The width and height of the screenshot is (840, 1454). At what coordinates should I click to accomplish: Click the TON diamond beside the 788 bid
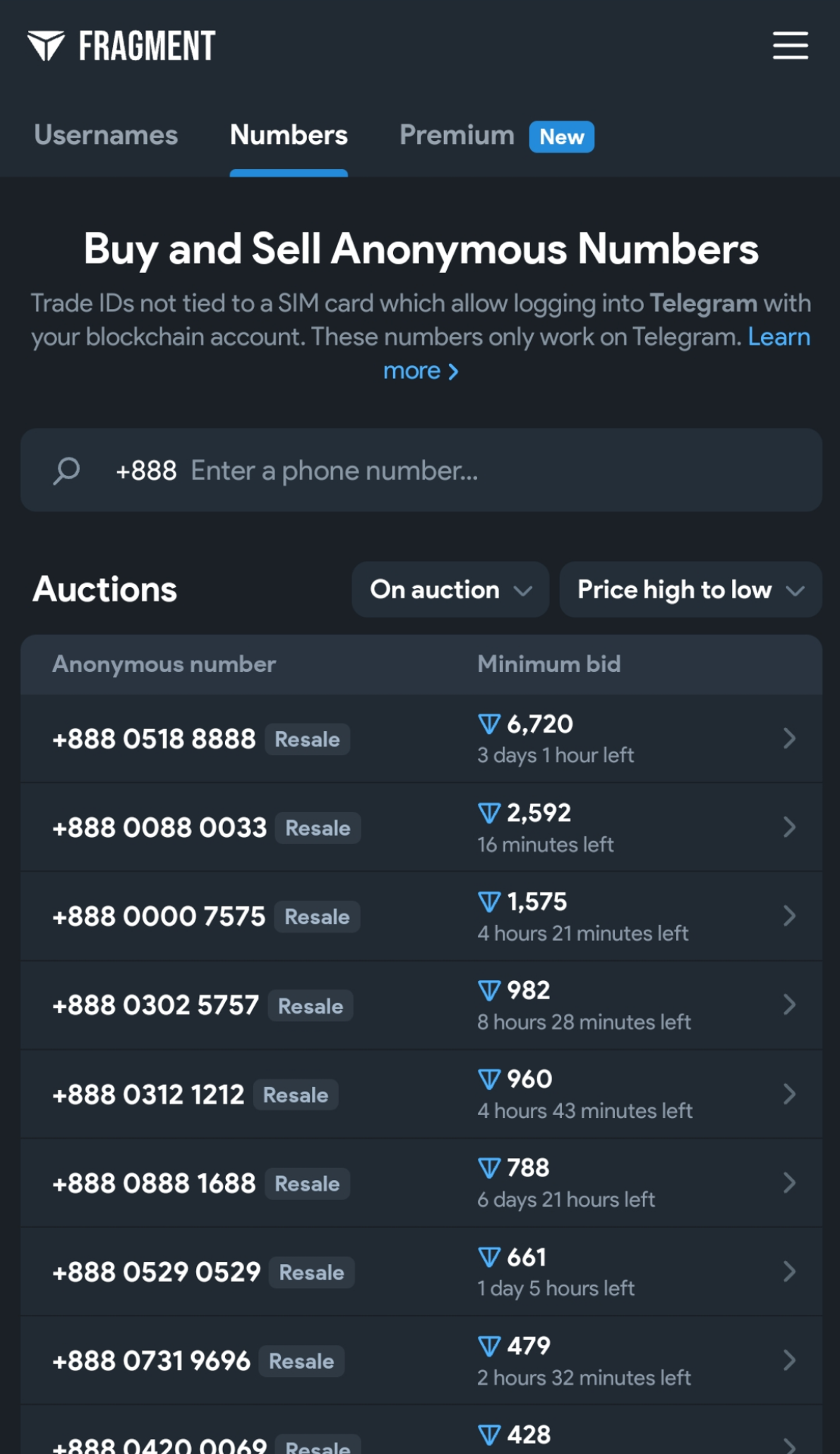click(489, 1168)
